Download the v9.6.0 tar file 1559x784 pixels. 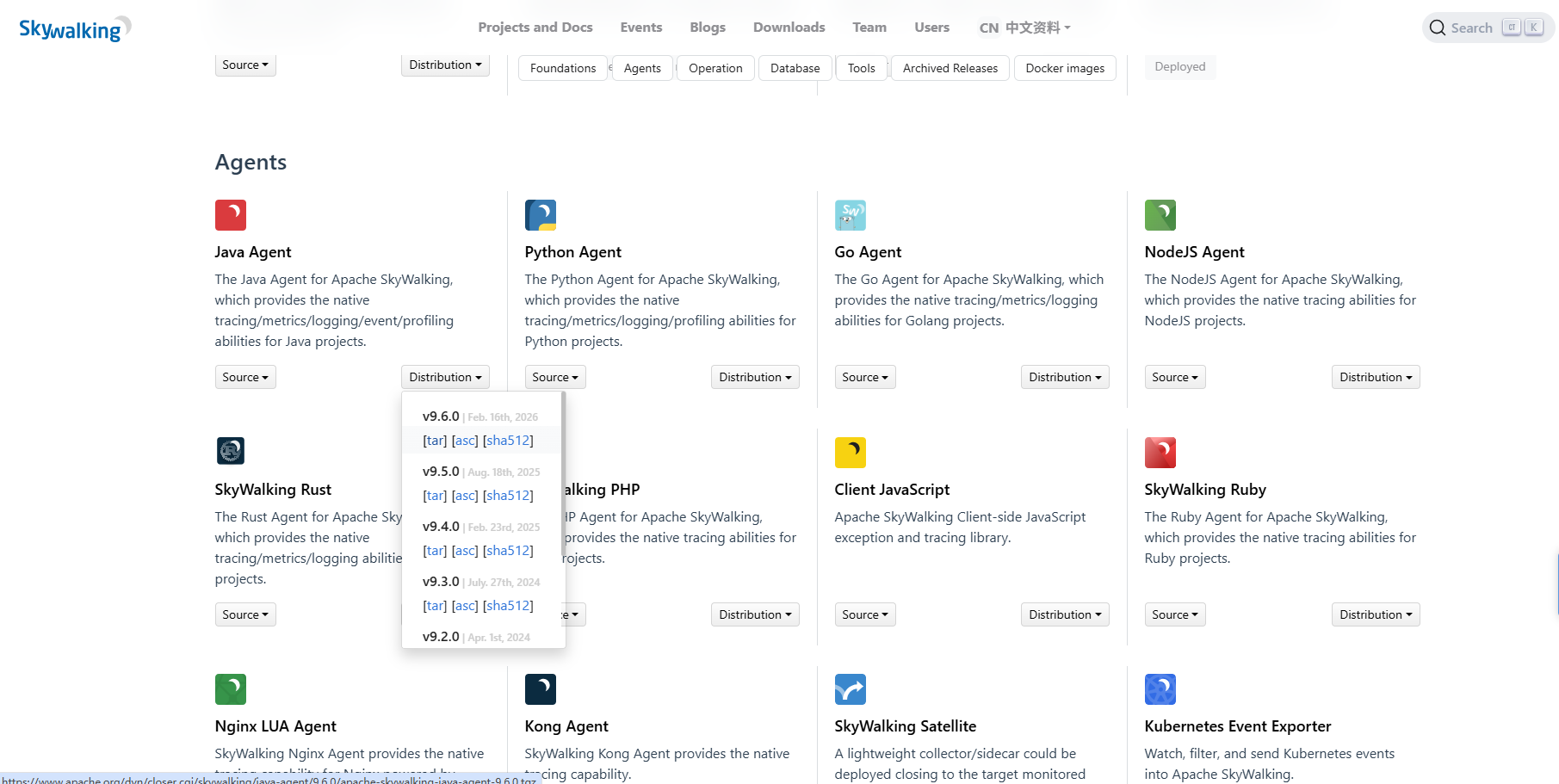[x=435, y=441]
